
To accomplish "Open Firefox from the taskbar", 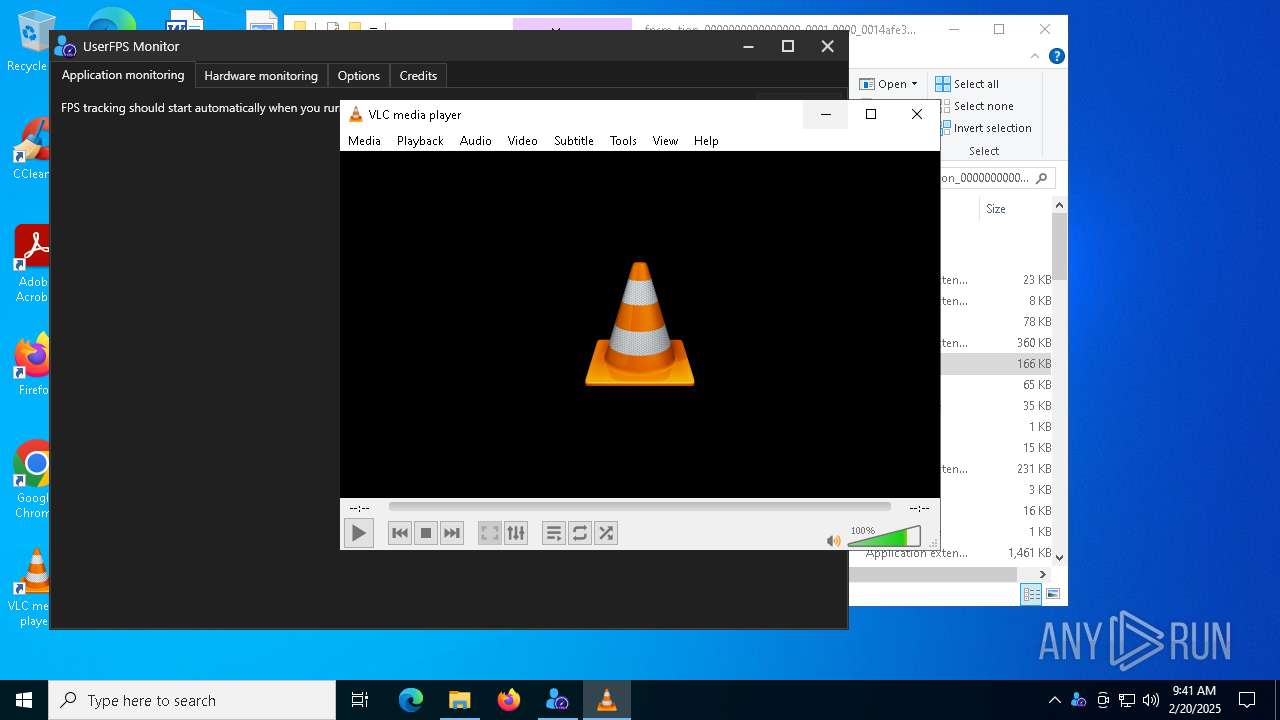I will [508, 700].
